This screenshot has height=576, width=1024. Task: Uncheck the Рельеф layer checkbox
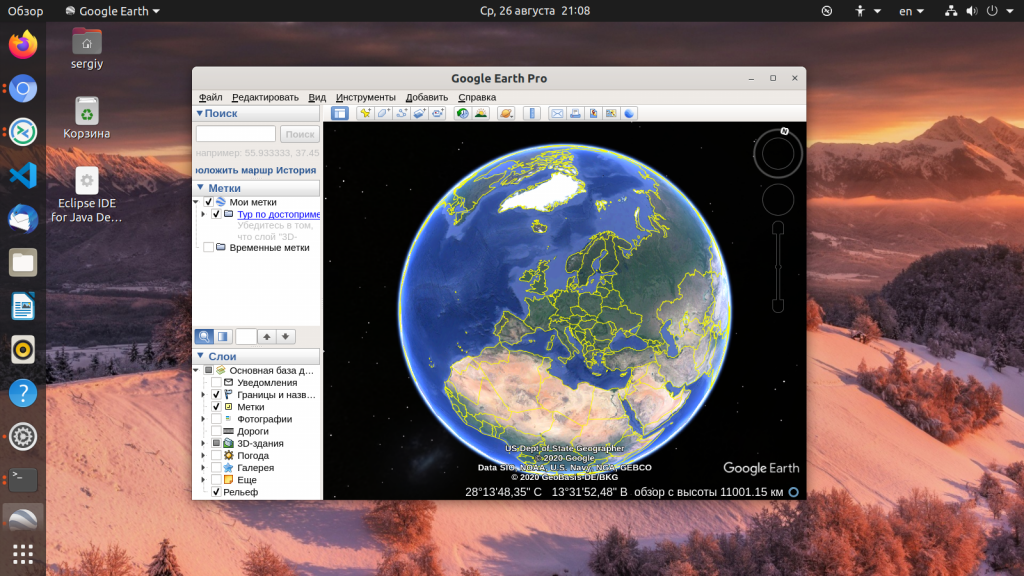coord(216,492)
